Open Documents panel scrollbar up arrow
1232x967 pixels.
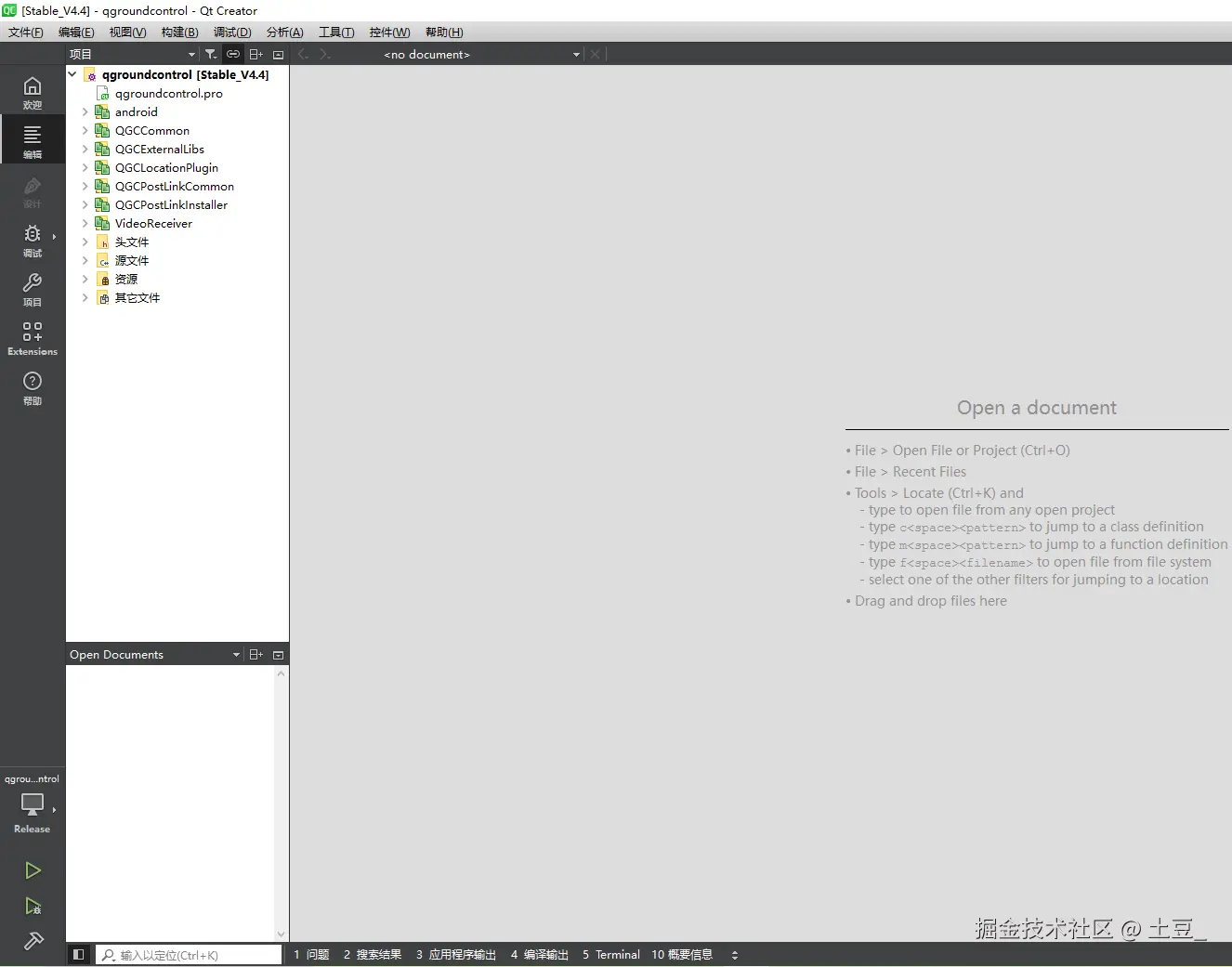[282, 673]
